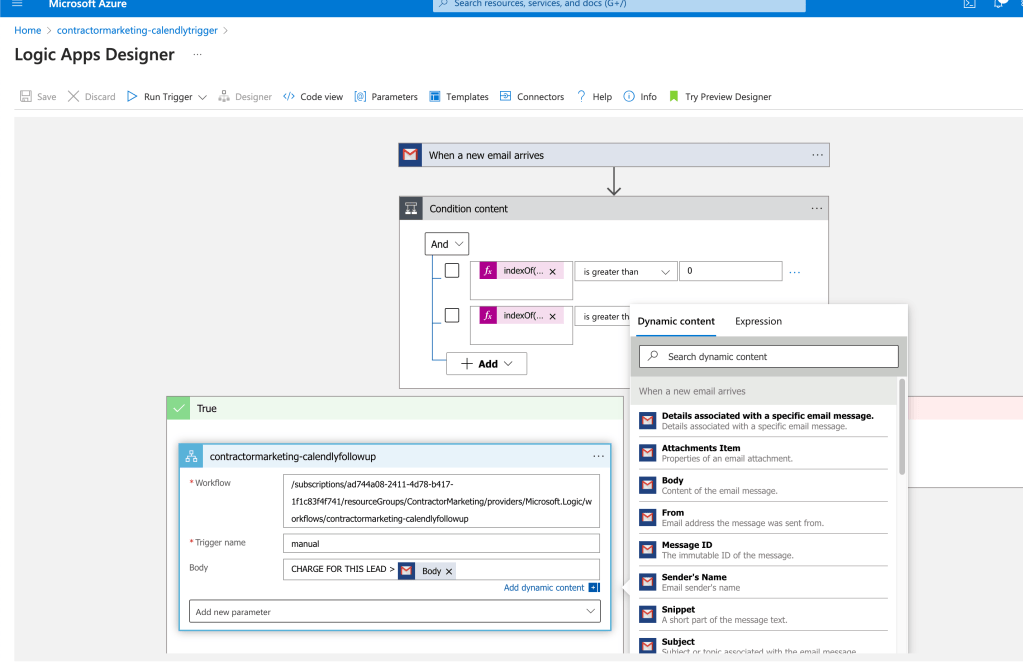
Task: Open ellipsis menu next to Logic Apps Designer title
Action: click(198, 55)
